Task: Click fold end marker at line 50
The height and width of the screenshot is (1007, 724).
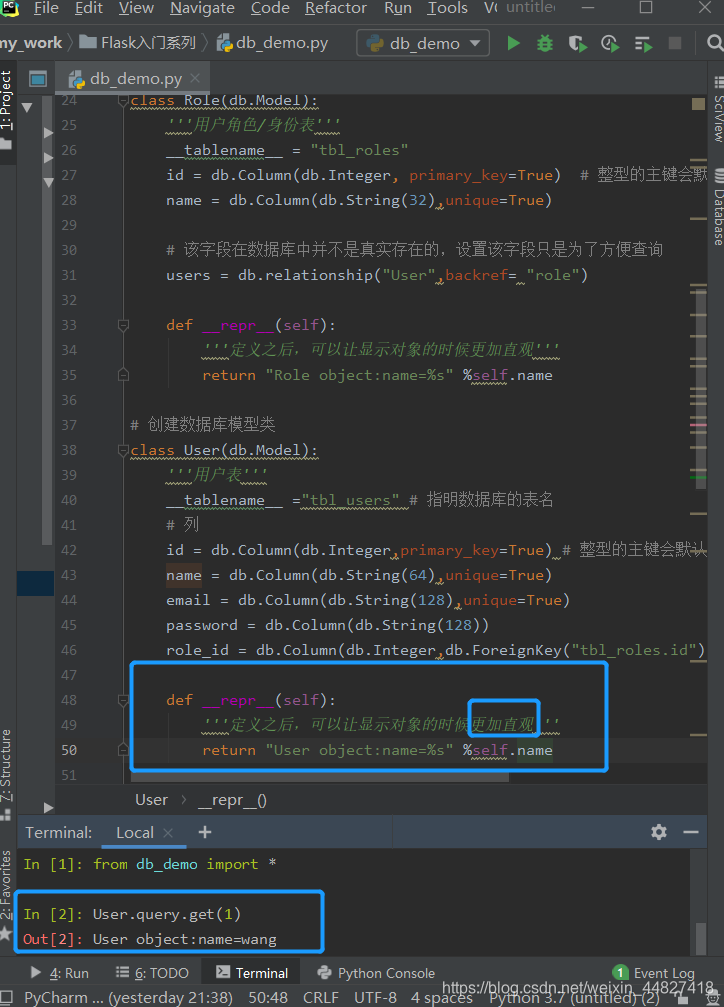Action: [123, 750]
